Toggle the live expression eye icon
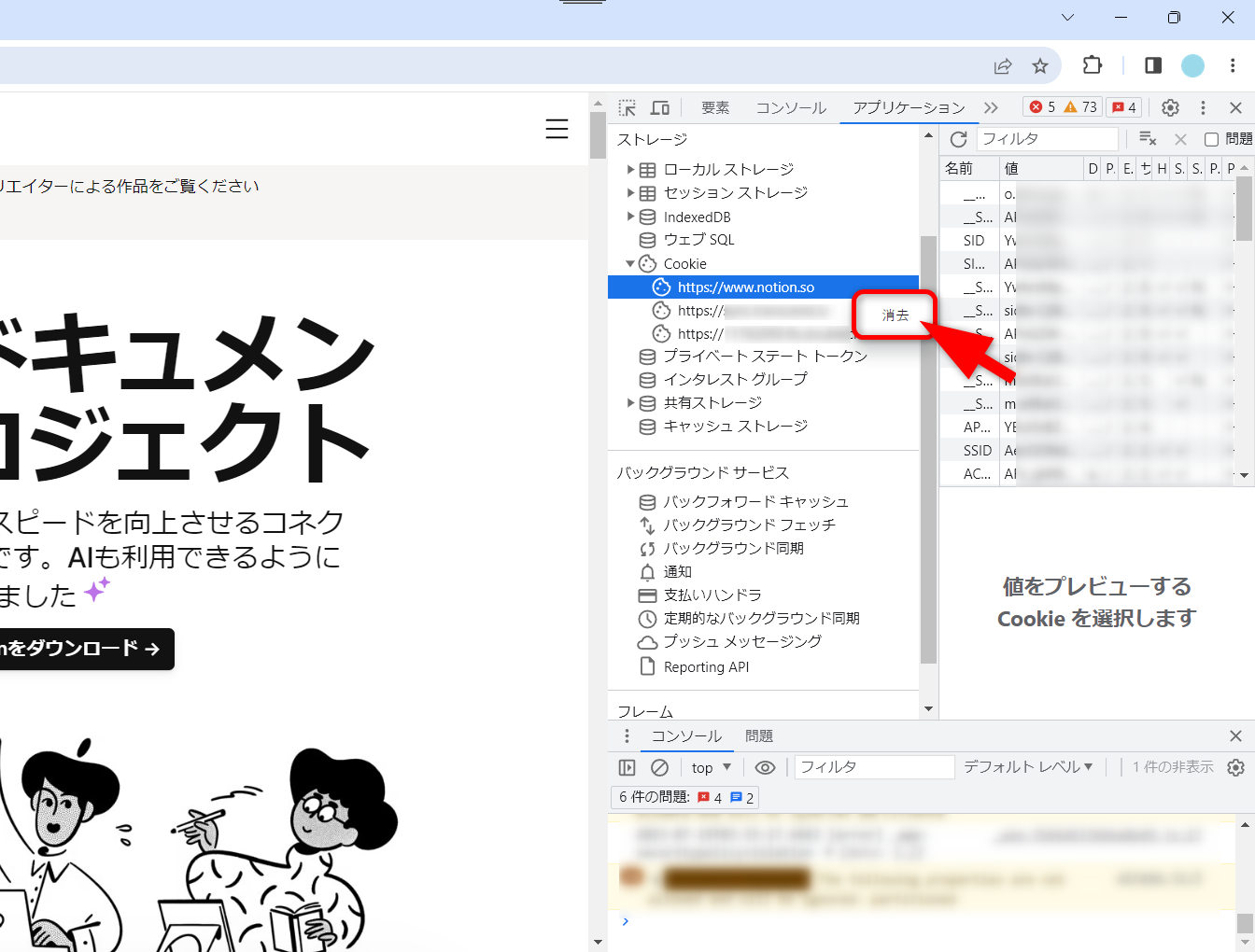 [x=765, y=767]
